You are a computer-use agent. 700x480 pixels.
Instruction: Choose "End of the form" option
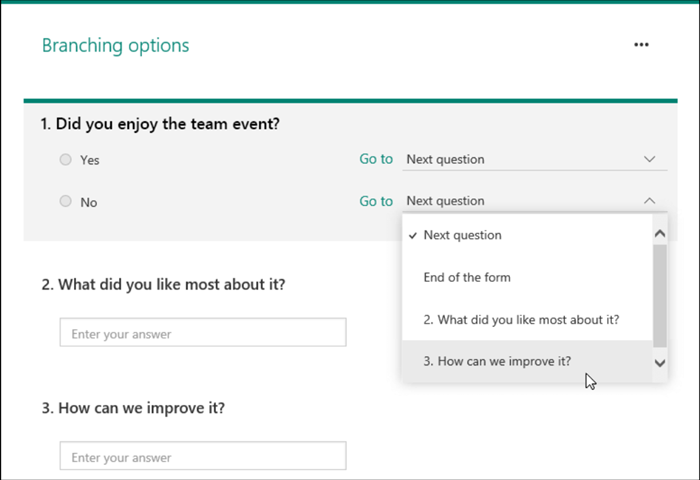click(x=467, y=277)
